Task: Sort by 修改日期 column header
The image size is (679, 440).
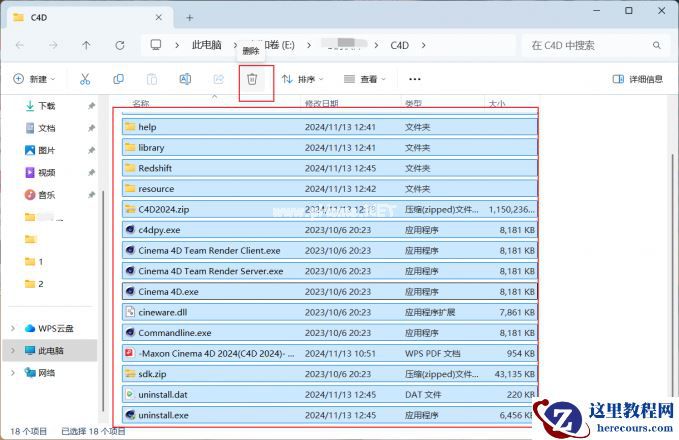Action: tap(321, 104)
